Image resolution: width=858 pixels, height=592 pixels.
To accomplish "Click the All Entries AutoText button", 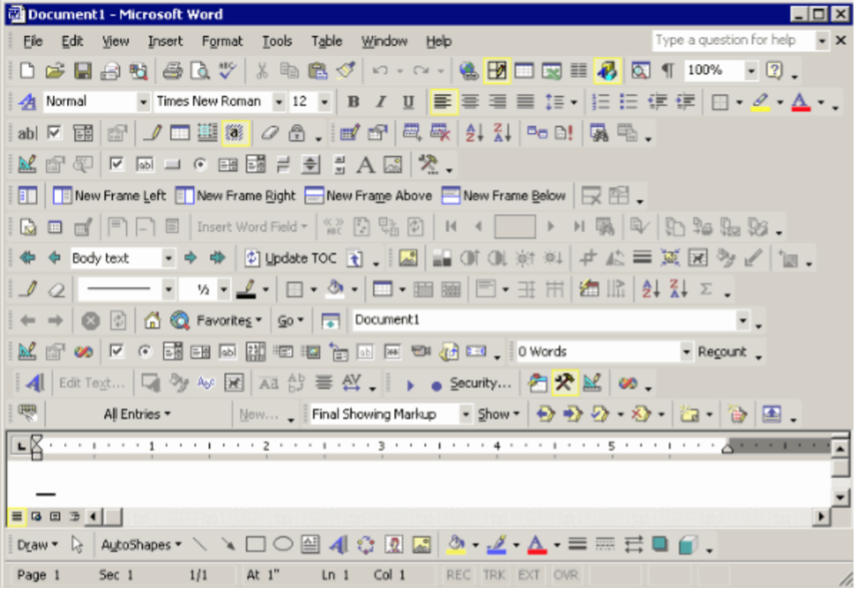I will [x=137, y=415].
